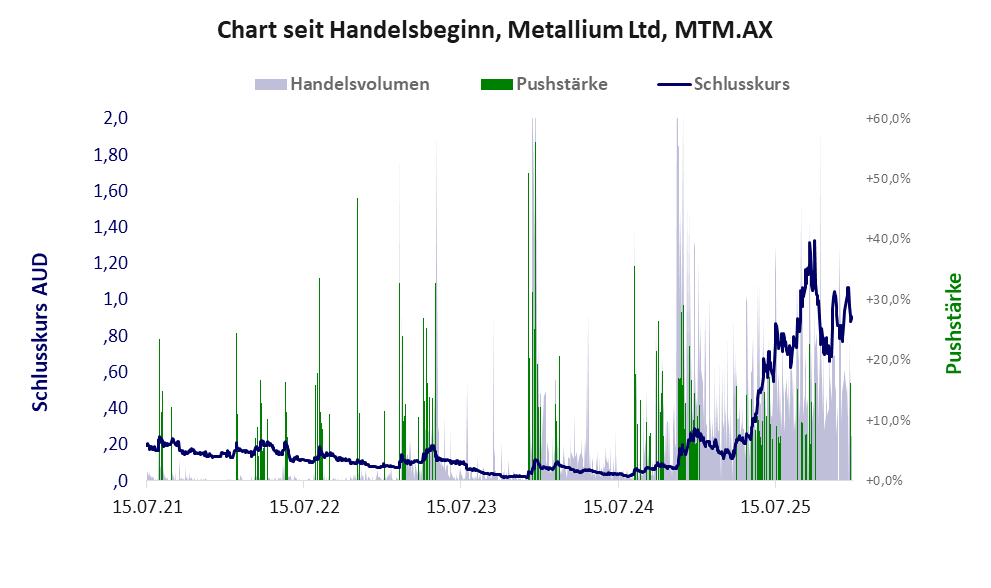Click the chart title mentioning Metallium Ltd
Viewport: 991px width, 588px height.
click(x=495, y=30)
